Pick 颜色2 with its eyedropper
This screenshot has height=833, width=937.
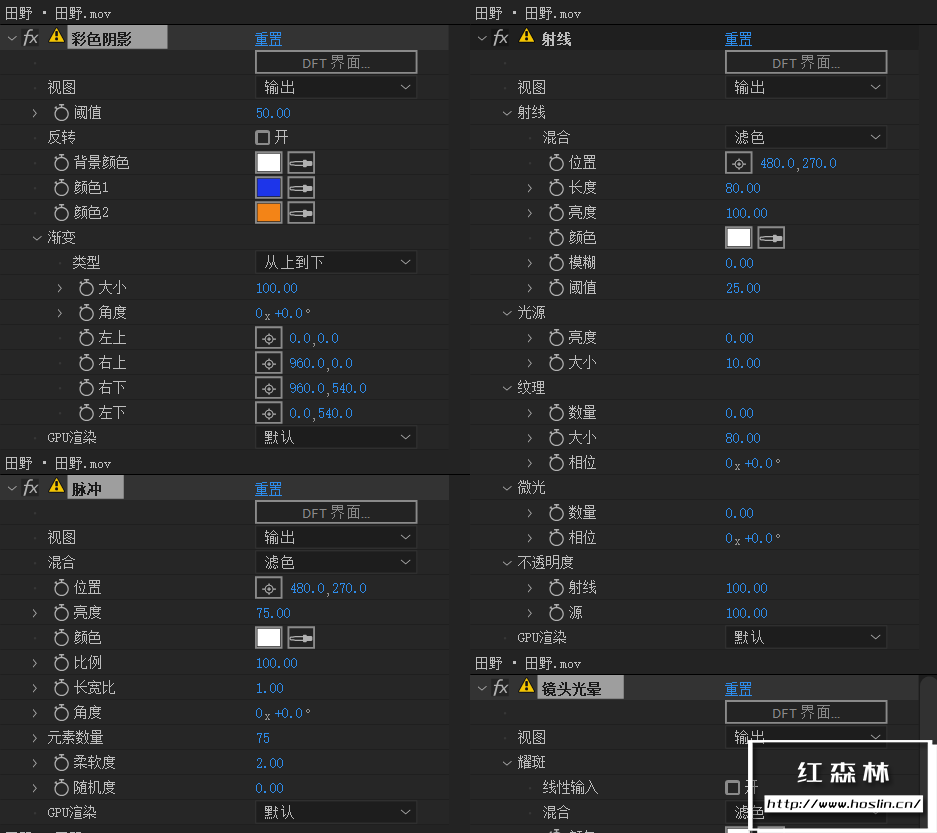tap(301, 213)
